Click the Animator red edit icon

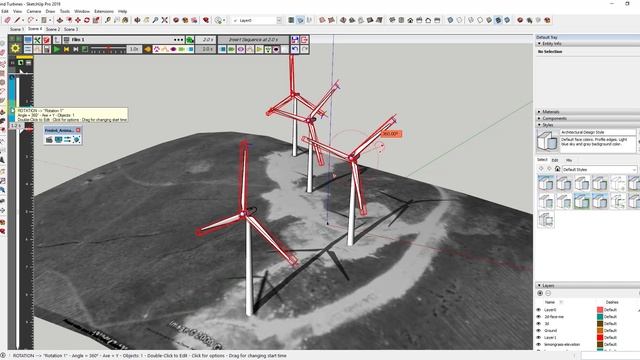[47, 40]
